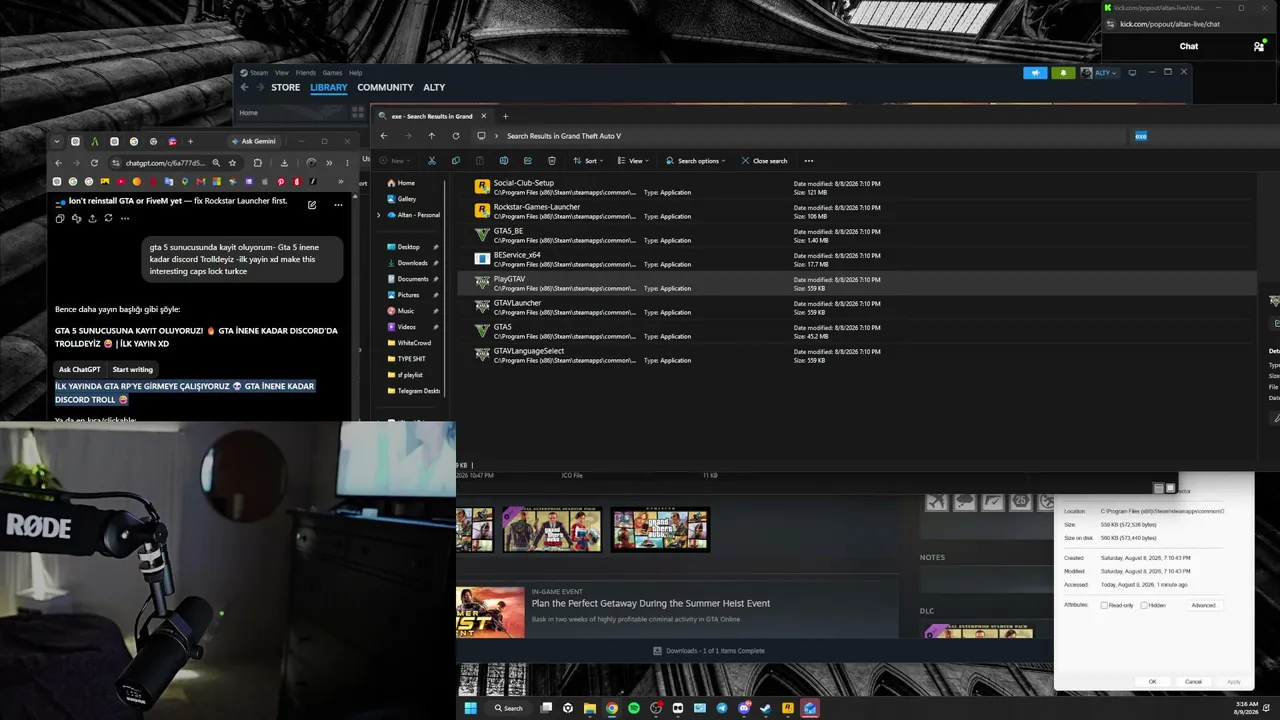Open the View dropdown in File Explorer
This screenshot has height=720, width=1280.
(632, 161)
